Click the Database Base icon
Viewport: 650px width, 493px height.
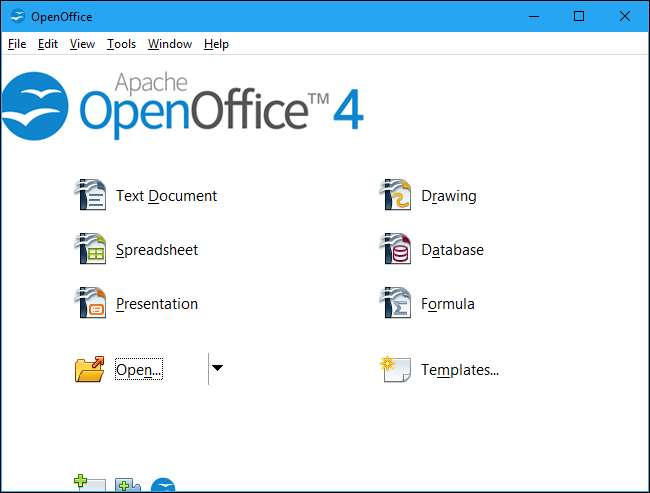tap(395, 249)
